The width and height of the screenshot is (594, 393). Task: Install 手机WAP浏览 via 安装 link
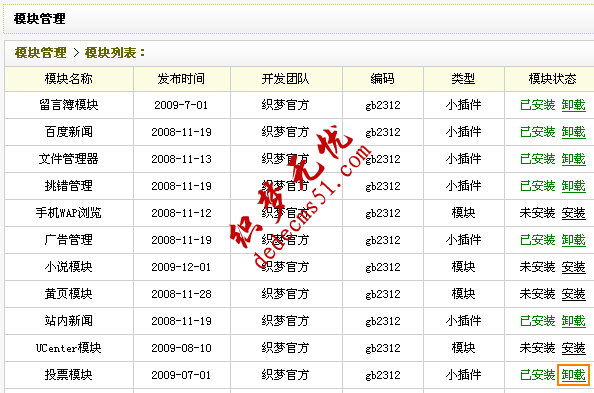pos(573,213)
